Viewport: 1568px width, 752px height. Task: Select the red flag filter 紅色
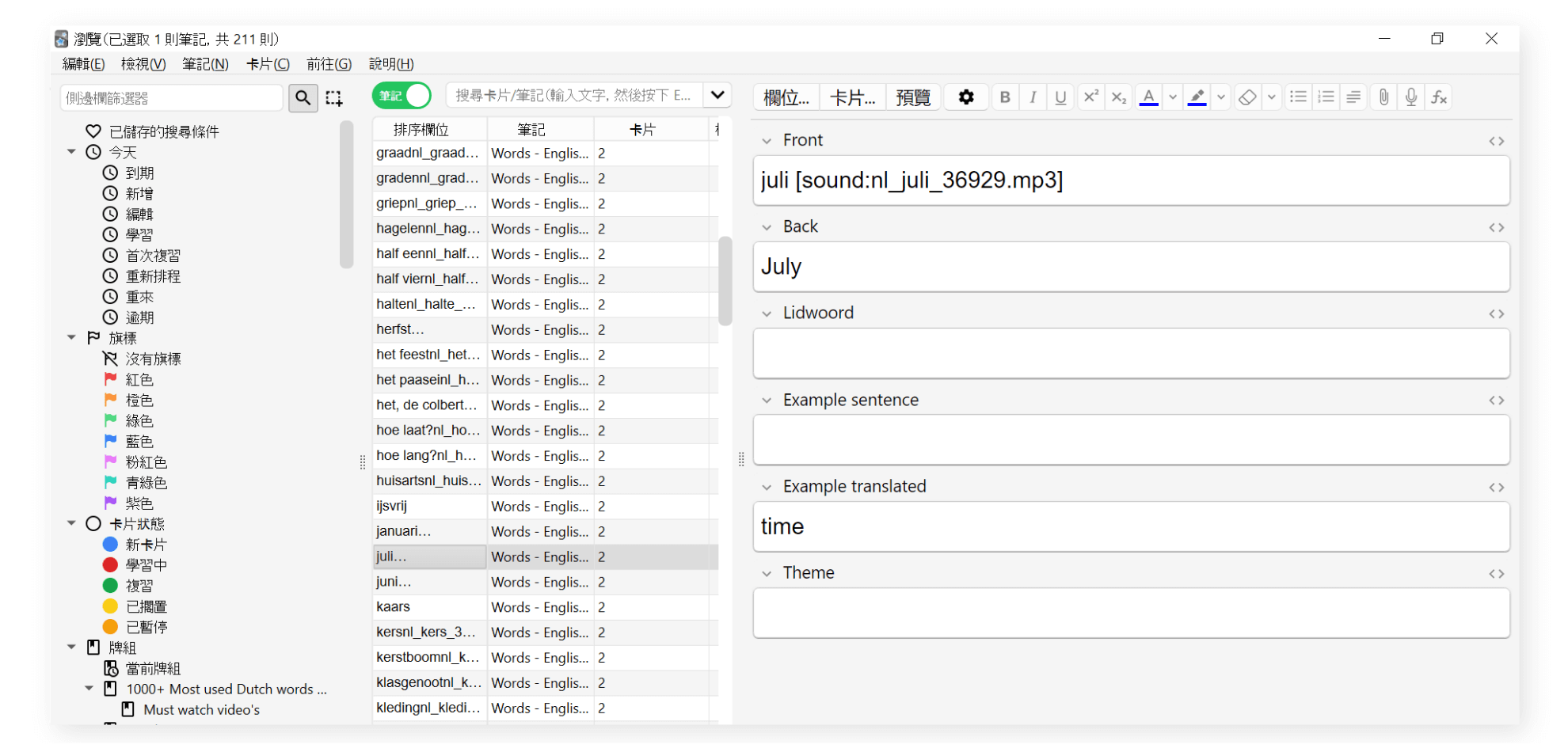tap(139, 380)
